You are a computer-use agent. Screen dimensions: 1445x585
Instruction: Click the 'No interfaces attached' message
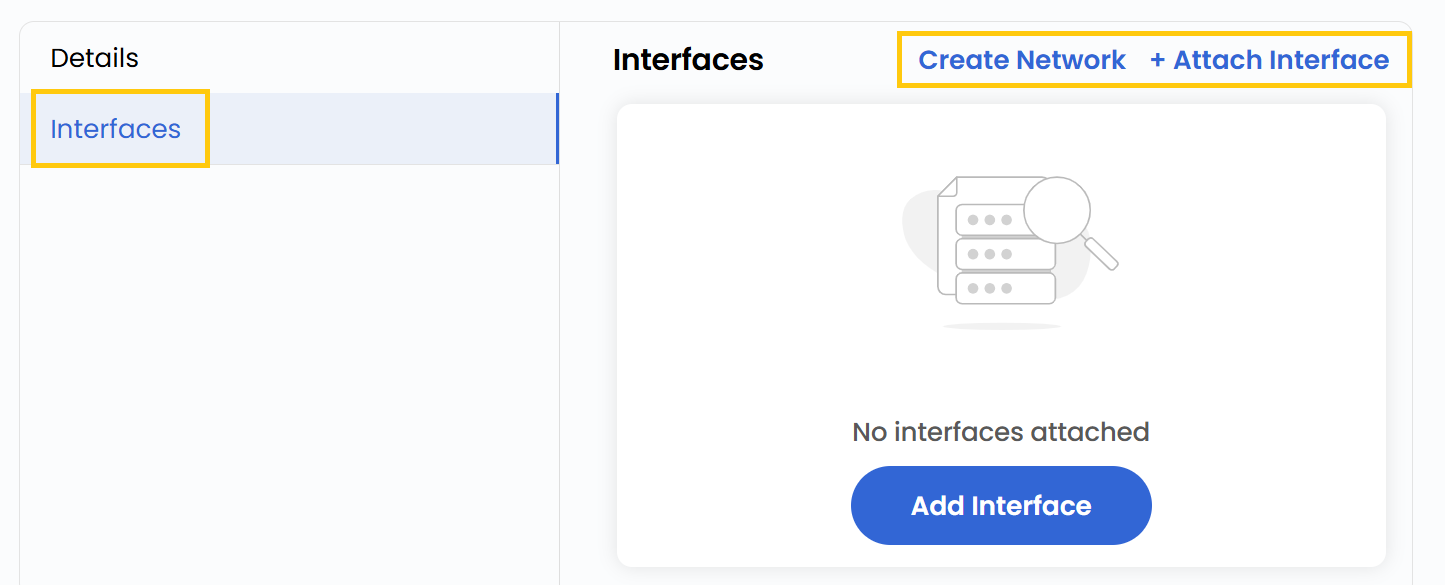tap(1000, 431)
